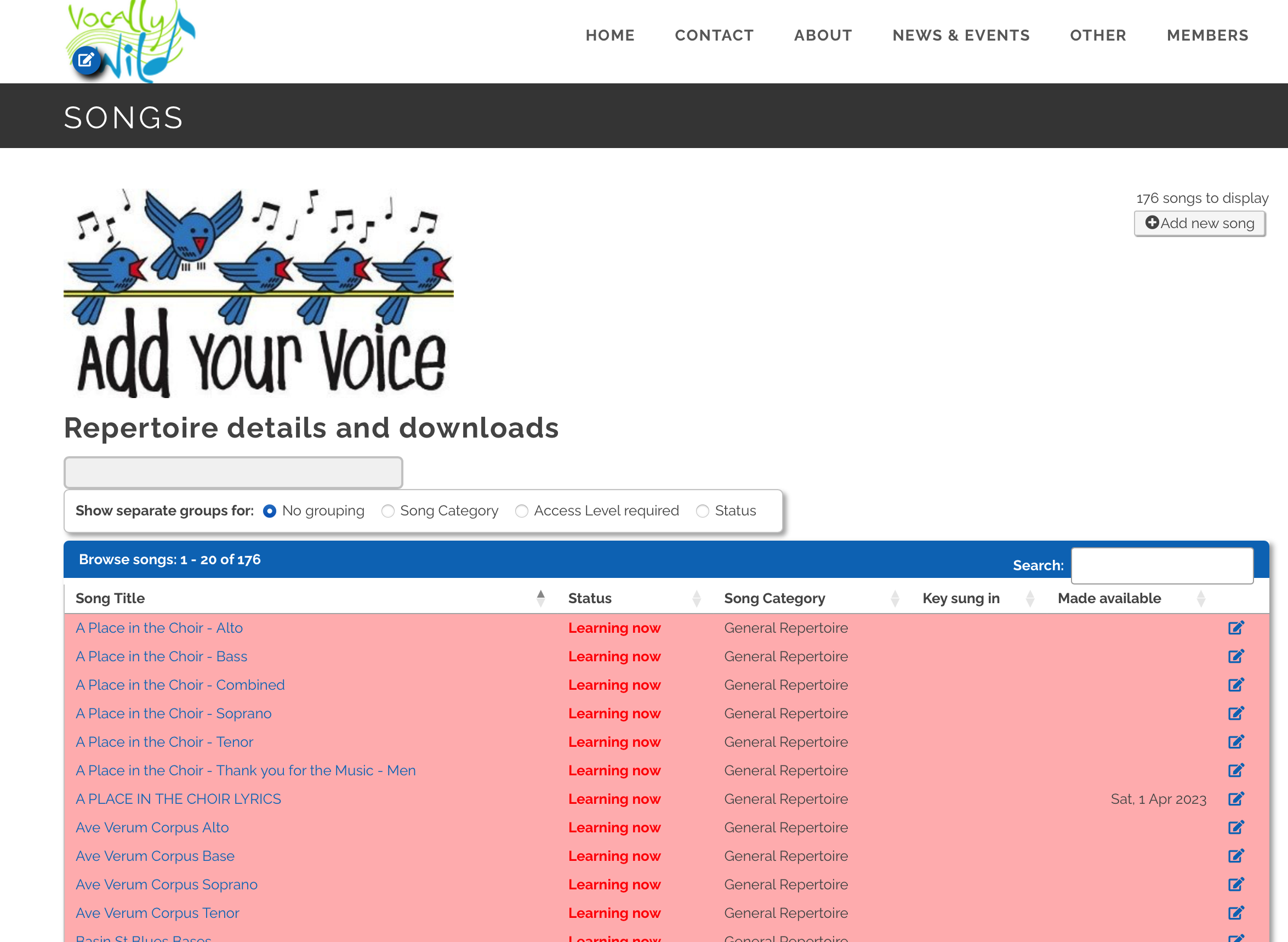Edit the A PLACE IN THE CHOIR LYRICS row
The width and height of the screenshot is (1288, 942).
point(1235,799)
